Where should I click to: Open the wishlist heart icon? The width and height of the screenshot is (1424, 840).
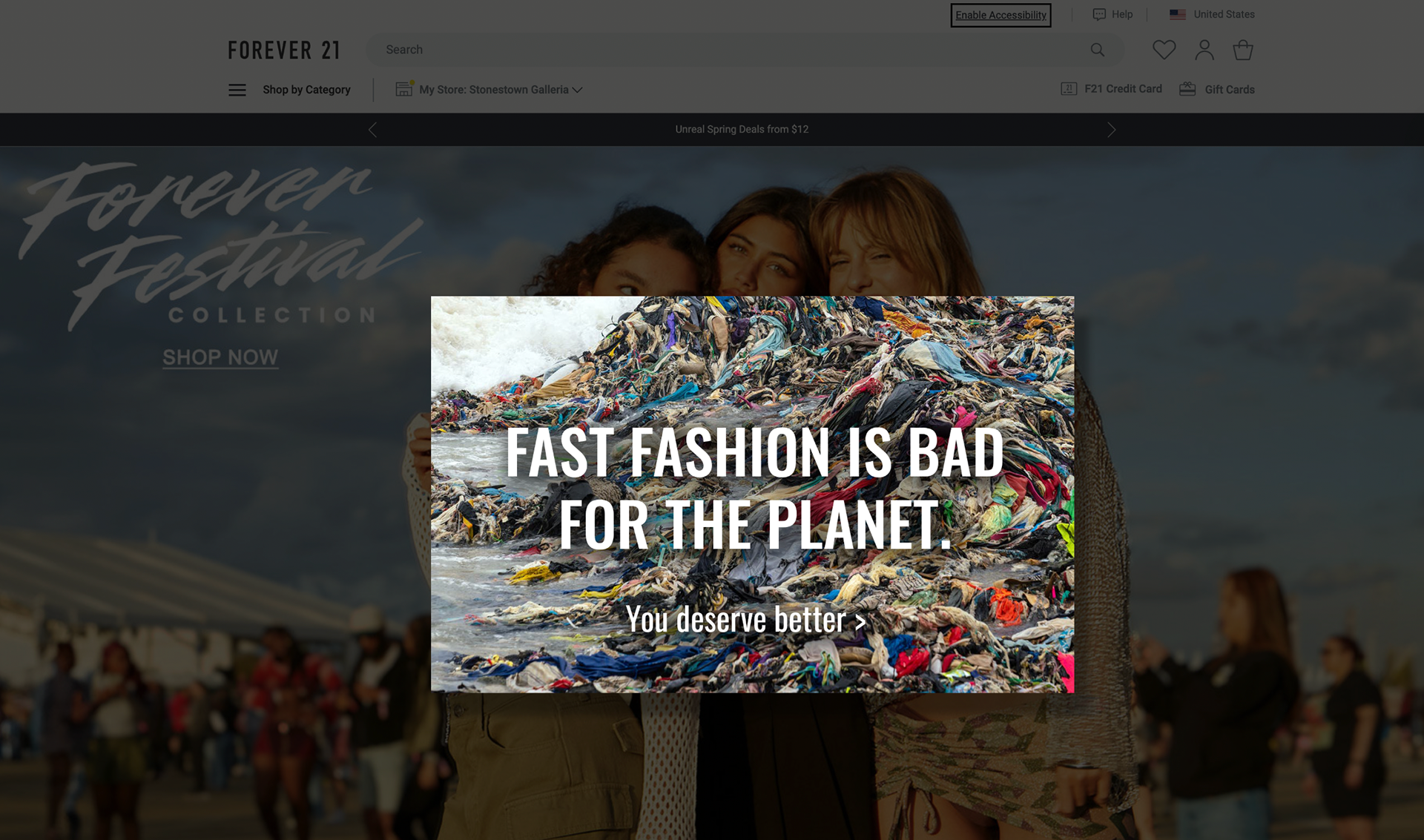[x=1164, y=50]
